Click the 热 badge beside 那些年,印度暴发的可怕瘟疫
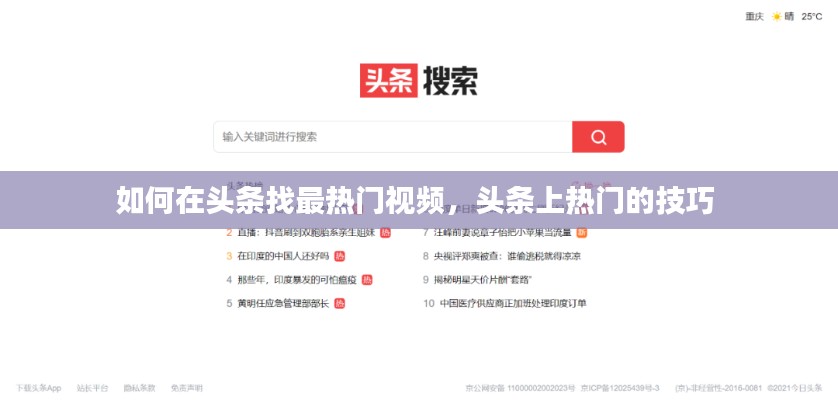838x400 pixels. pos(367,279)
